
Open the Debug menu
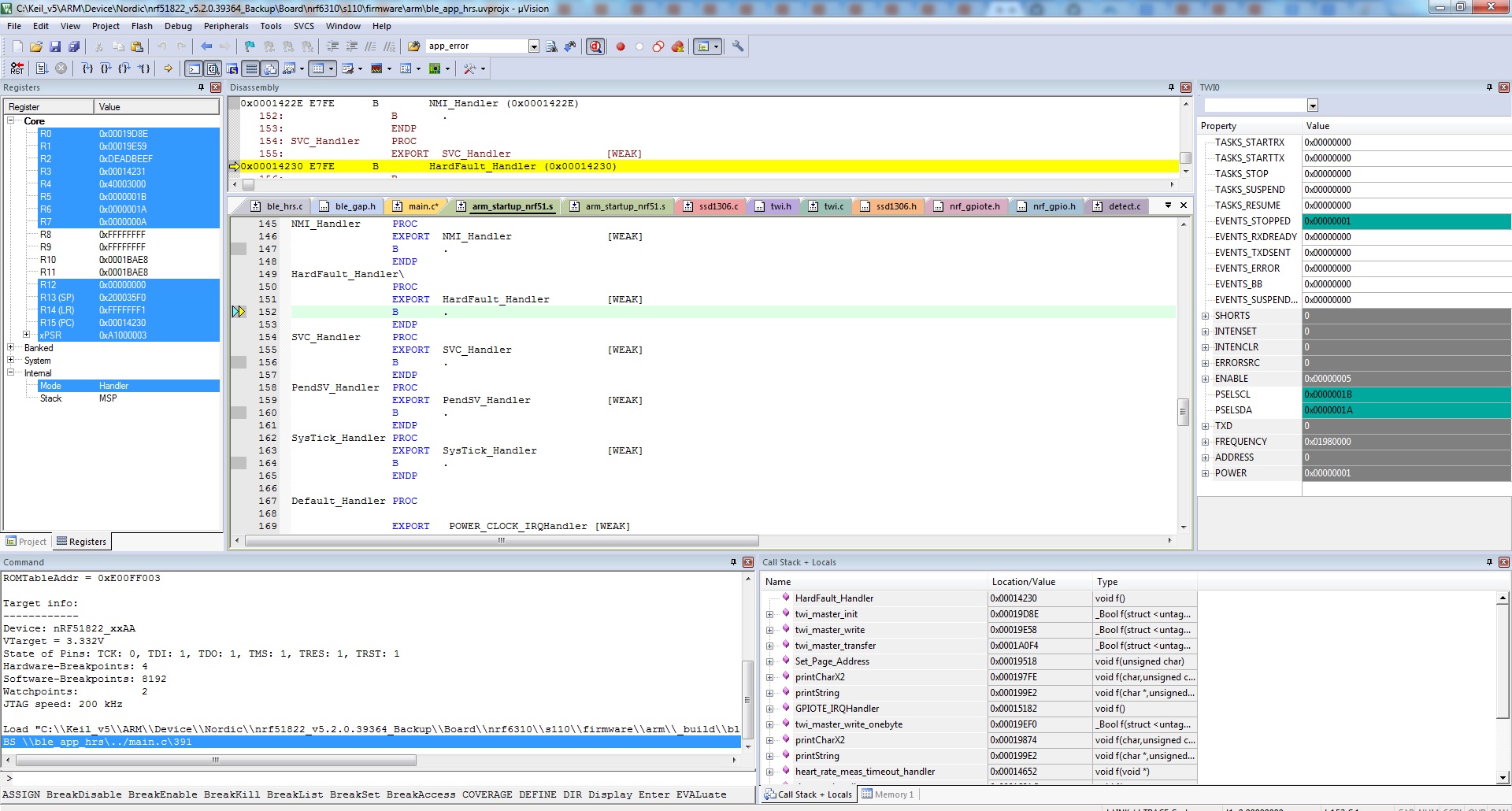178,26
